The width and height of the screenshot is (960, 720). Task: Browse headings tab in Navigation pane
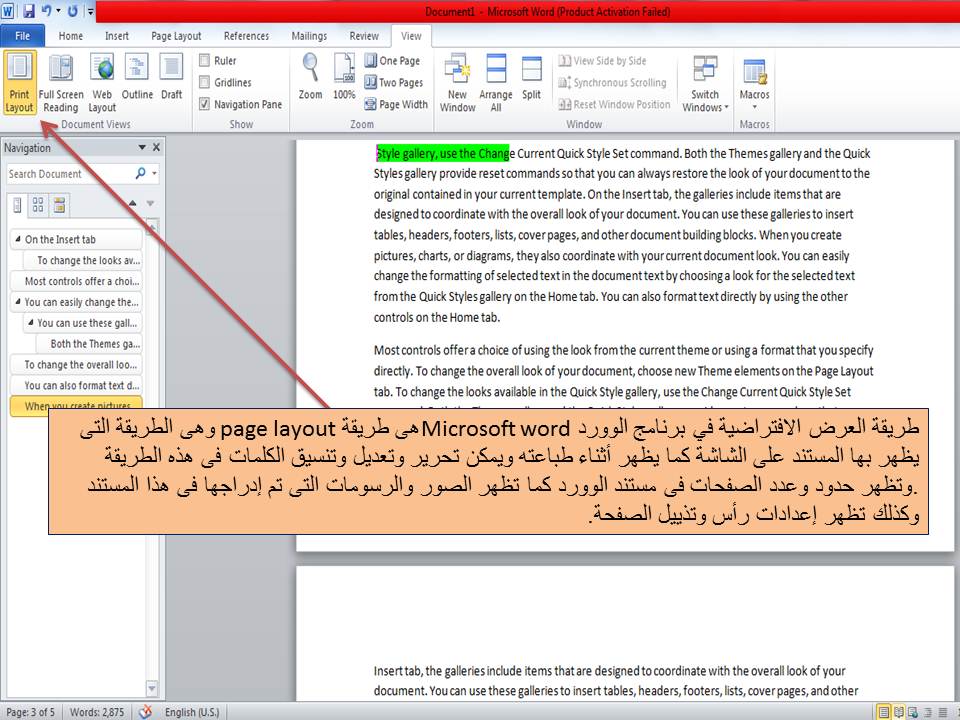17,205
